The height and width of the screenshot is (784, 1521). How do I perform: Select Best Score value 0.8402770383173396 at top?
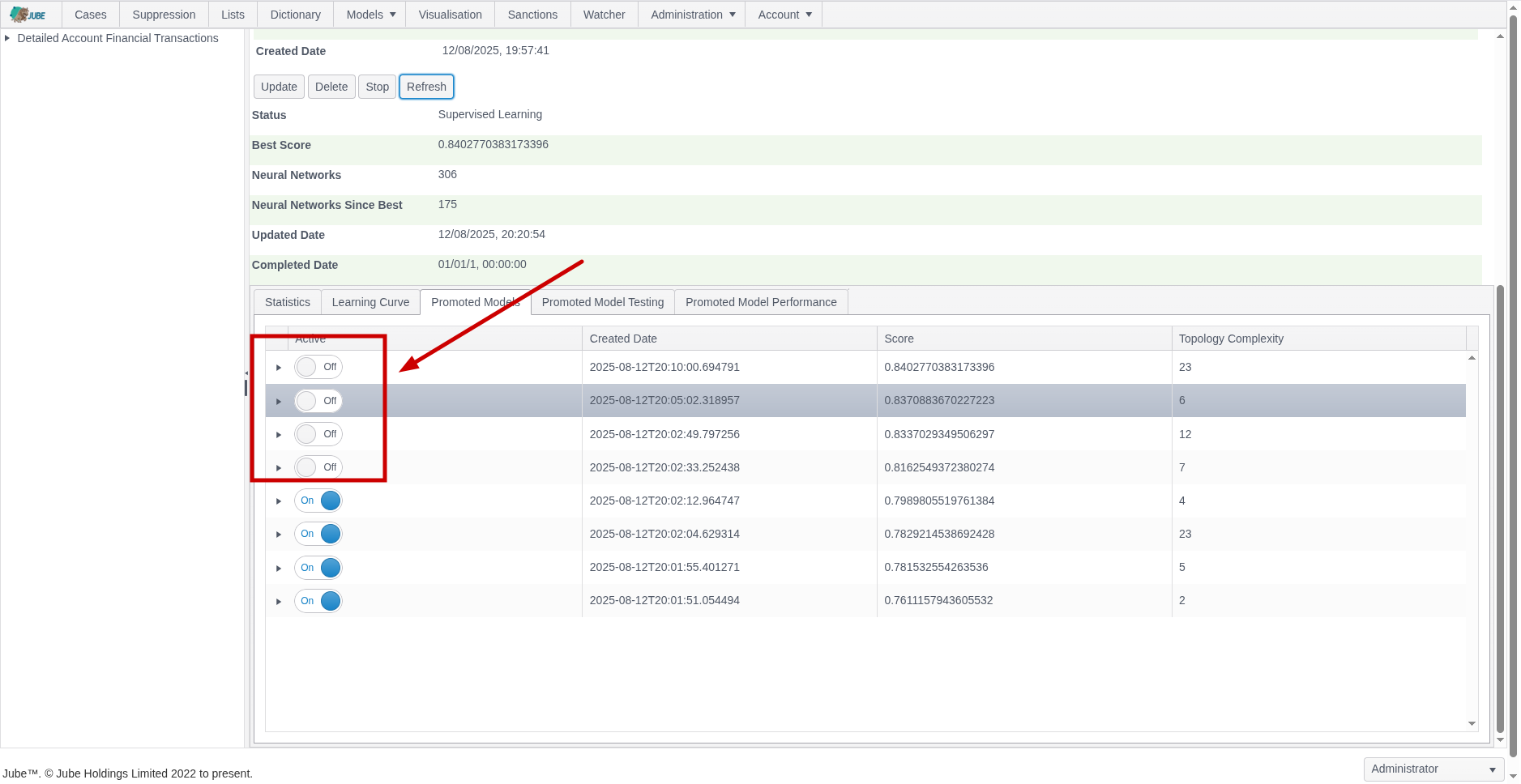pyautogui.click(x=493, y=144)
